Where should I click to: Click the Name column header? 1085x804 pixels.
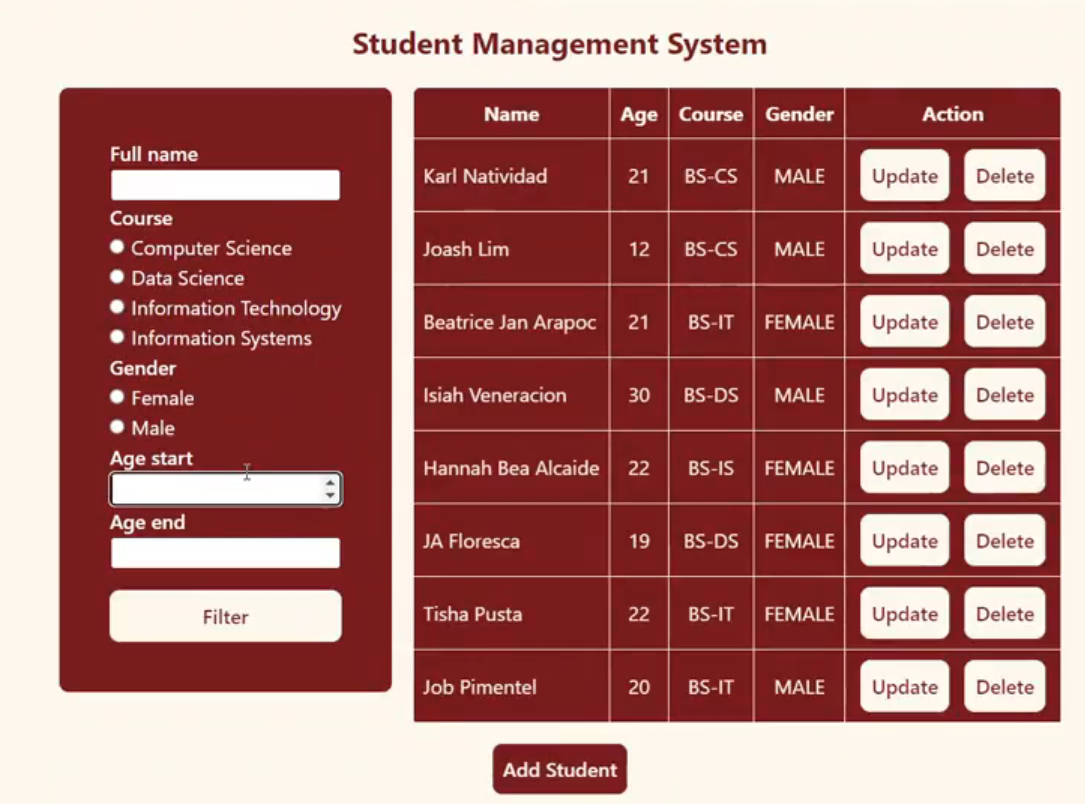[x=511, y=113]
